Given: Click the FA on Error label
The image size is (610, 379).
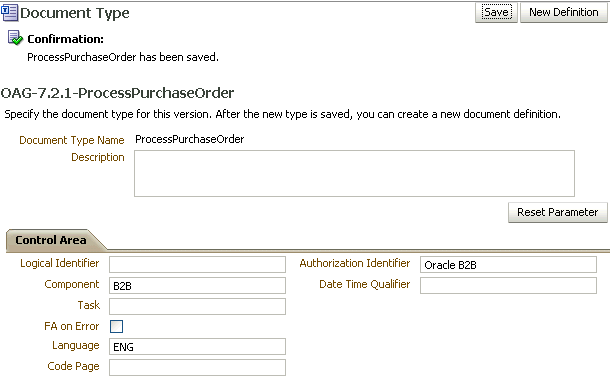Looking at the screenshot, I should 72,326.
